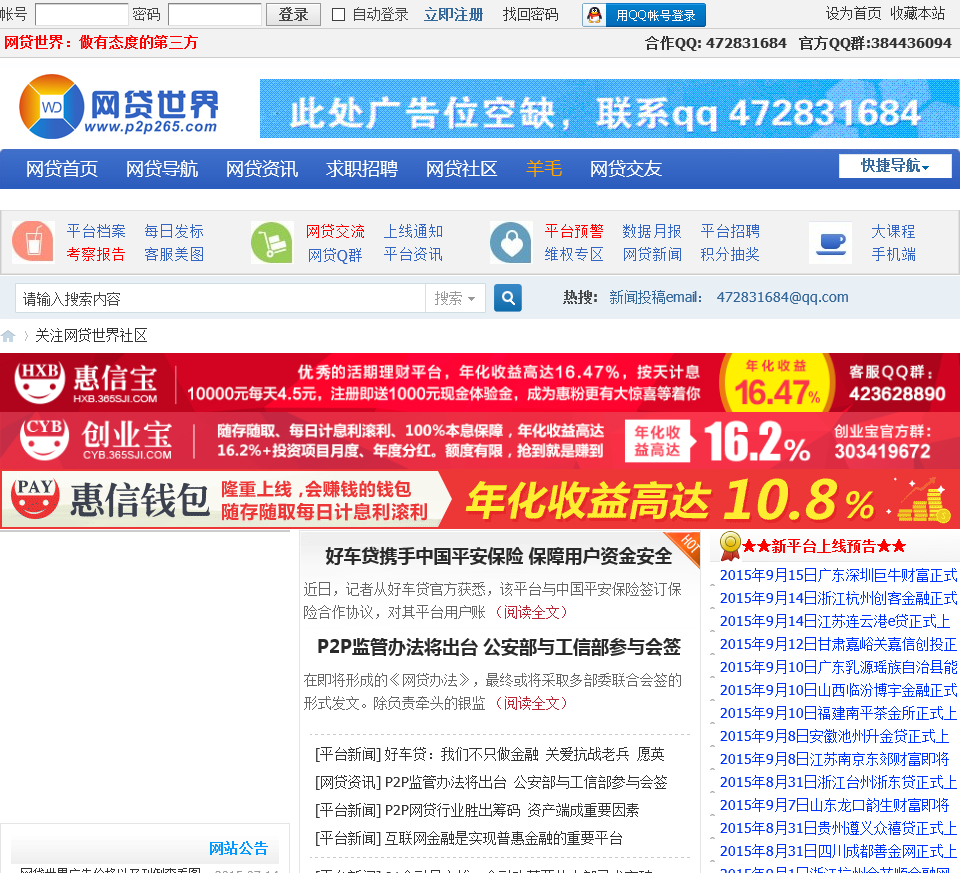Click the gold medal icon beside 新平台上线预告
The image size is (960, 873).
point(730,545)
